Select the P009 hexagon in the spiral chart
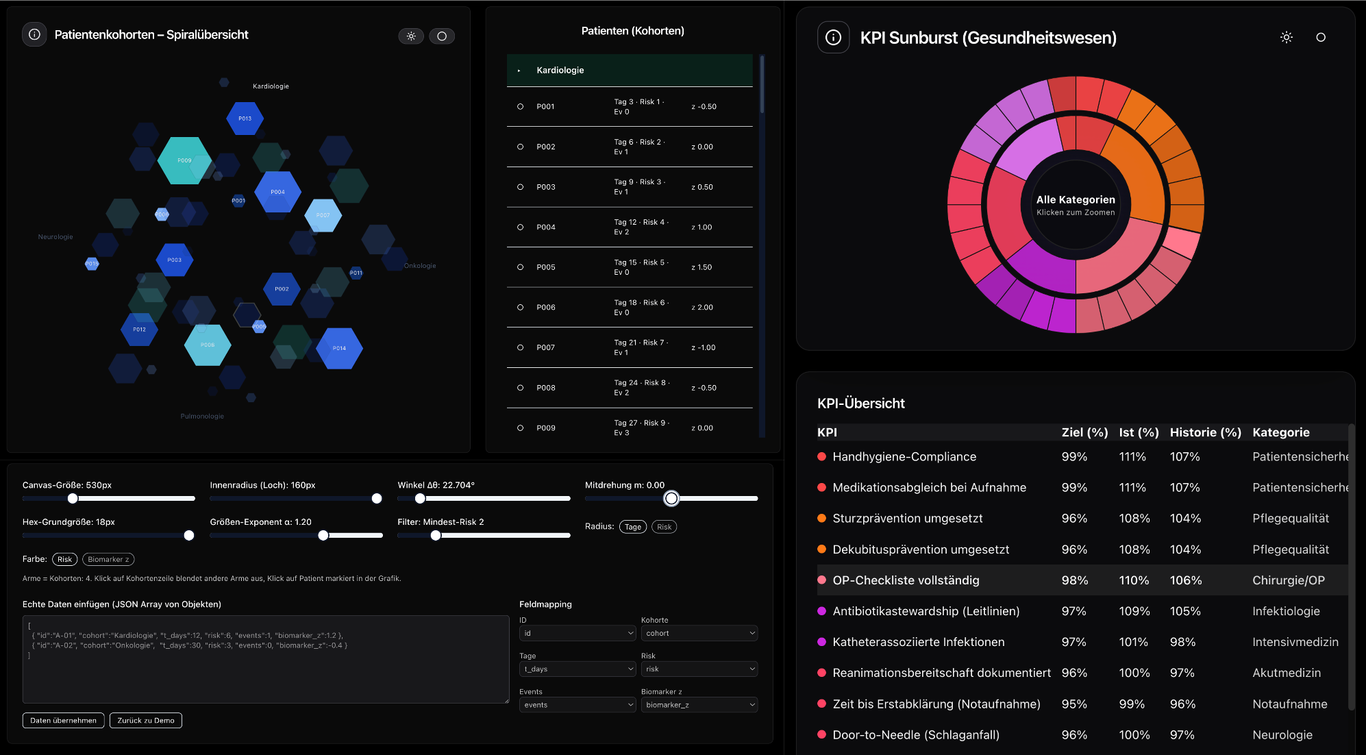Screen dimensions: 1366x755 (x=184, y=160)
